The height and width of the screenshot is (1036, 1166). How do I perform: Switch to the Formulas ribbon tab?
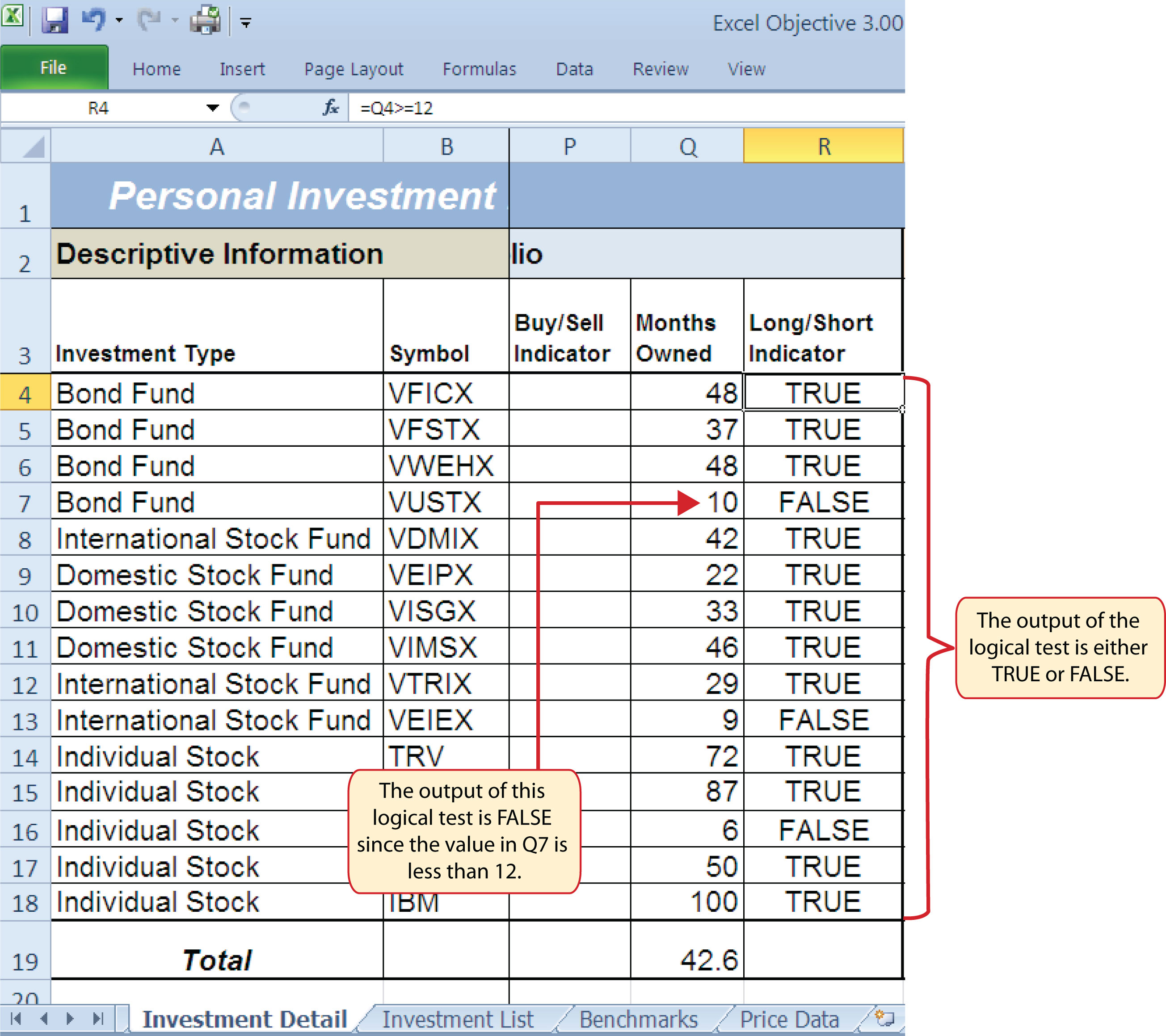coord(479,69)
